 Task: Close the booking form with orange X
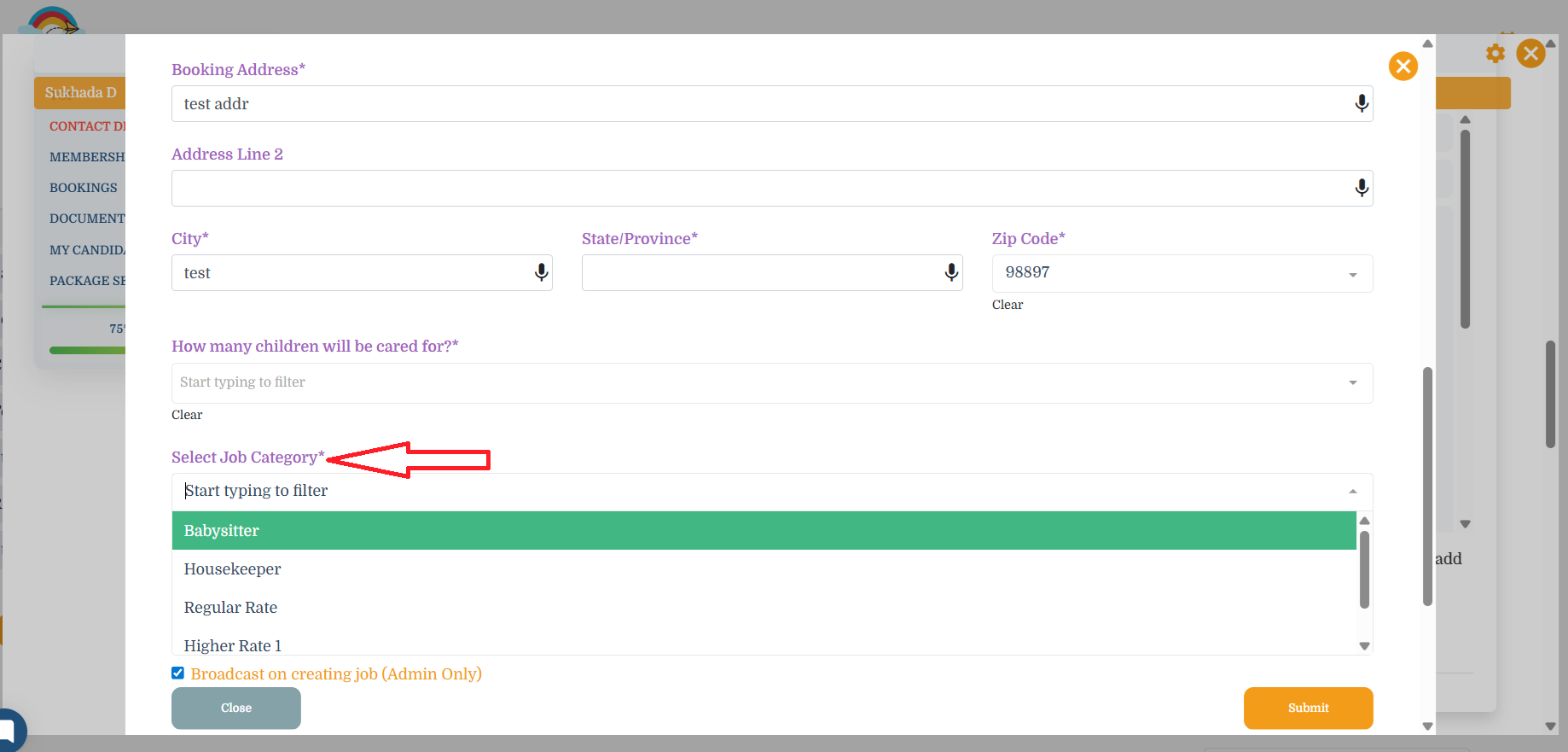tap(1402, 66)
